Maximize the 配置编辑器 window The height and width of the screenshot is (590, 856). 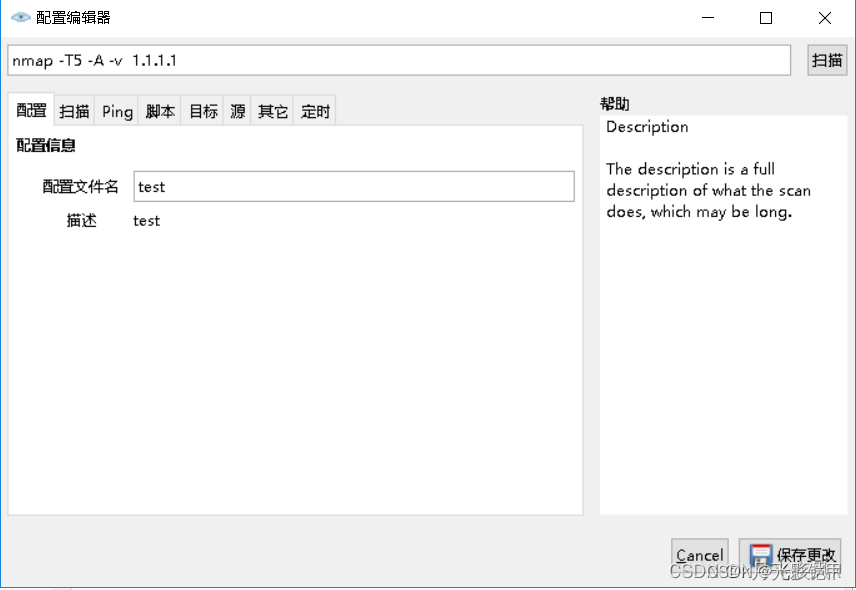(x=766, y=17)
